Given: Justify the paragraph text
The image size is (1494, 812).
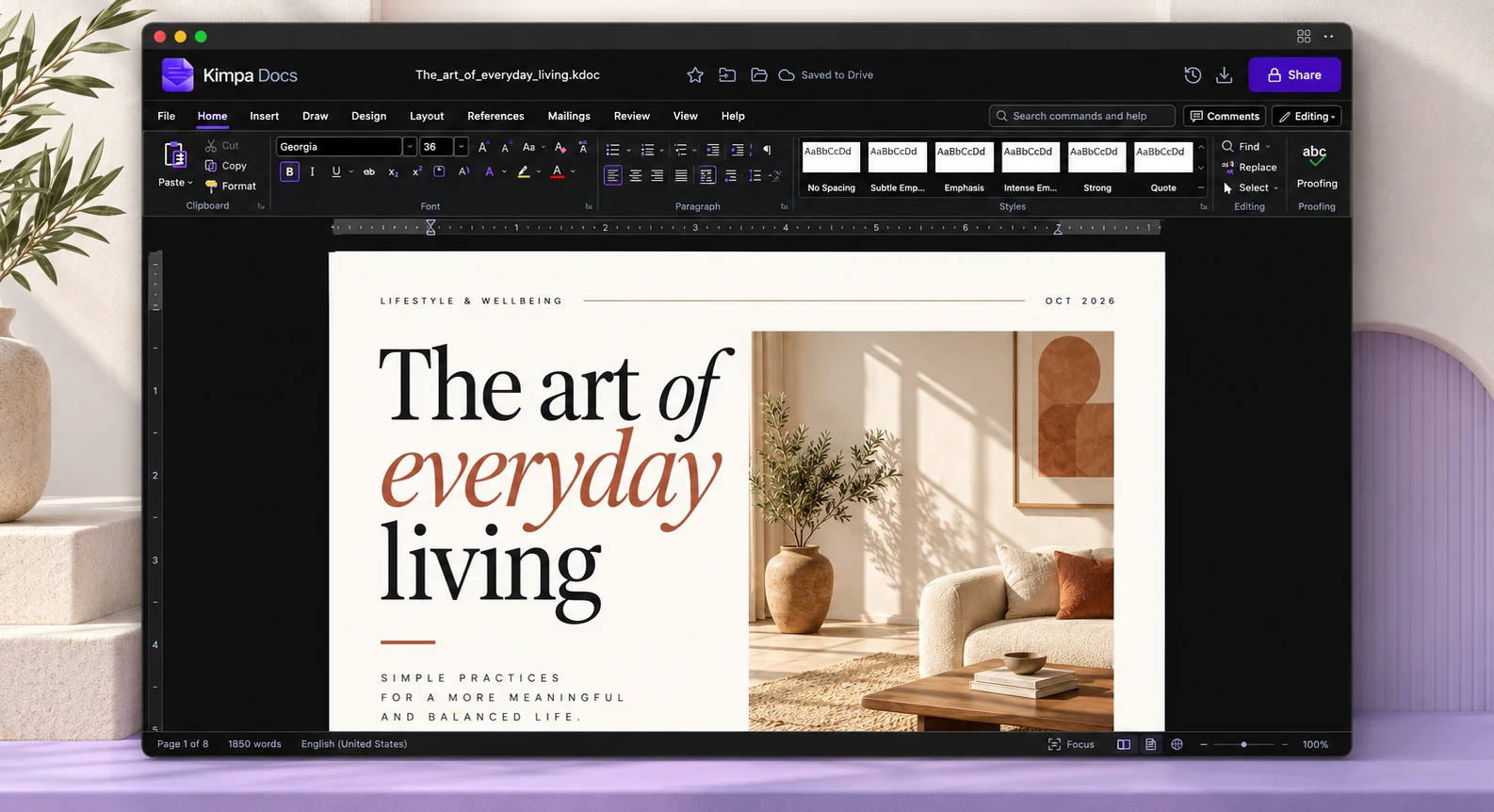Looking at the screenshot, I should click(x=681, y=176).
